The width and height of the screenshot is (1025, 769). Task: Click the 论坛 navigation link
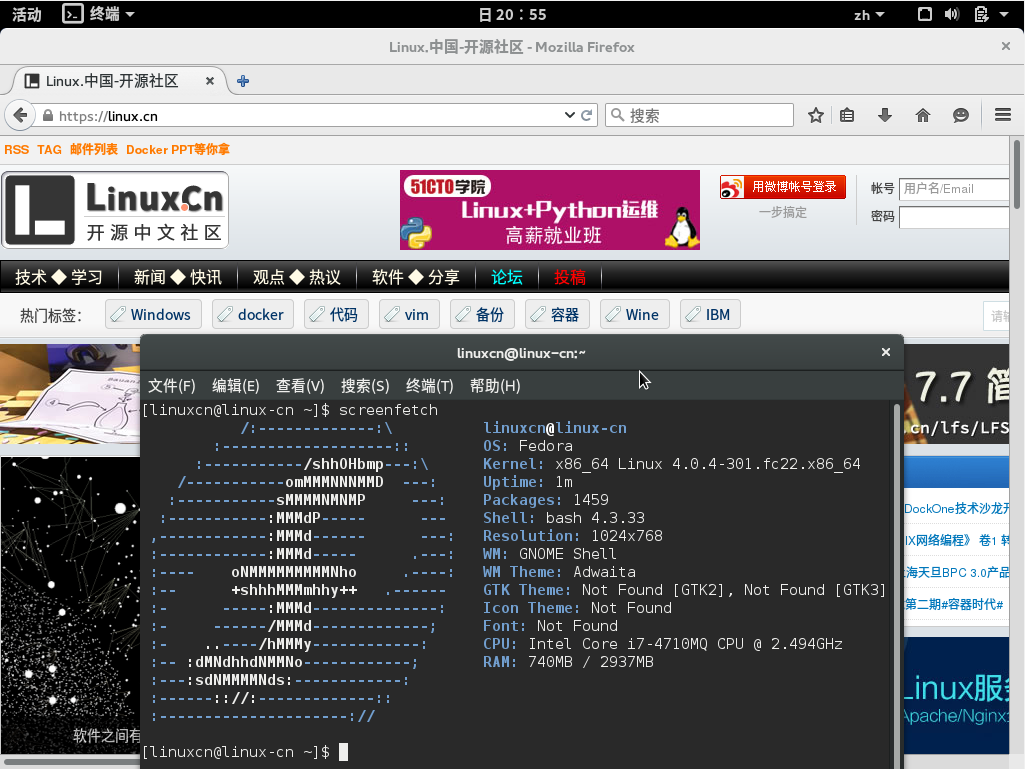pyautogui.click(x=507, y=277)
